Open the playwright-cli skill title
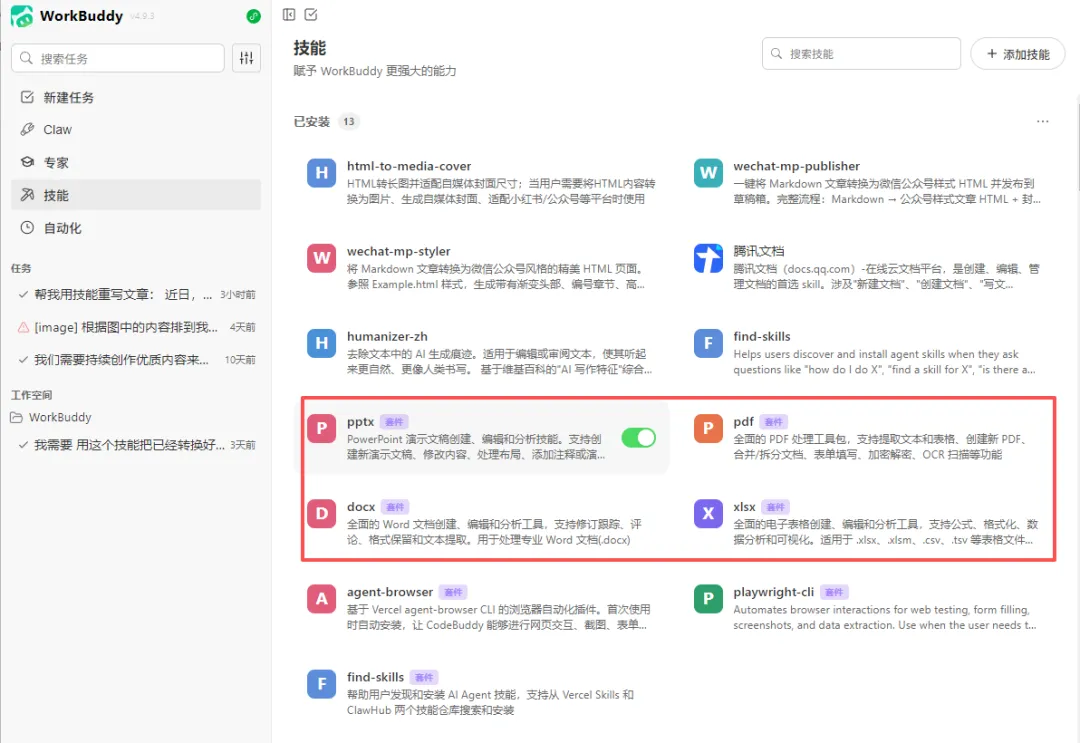The height and width of the screenshot is (743, 1080). [x=773, y=592]
